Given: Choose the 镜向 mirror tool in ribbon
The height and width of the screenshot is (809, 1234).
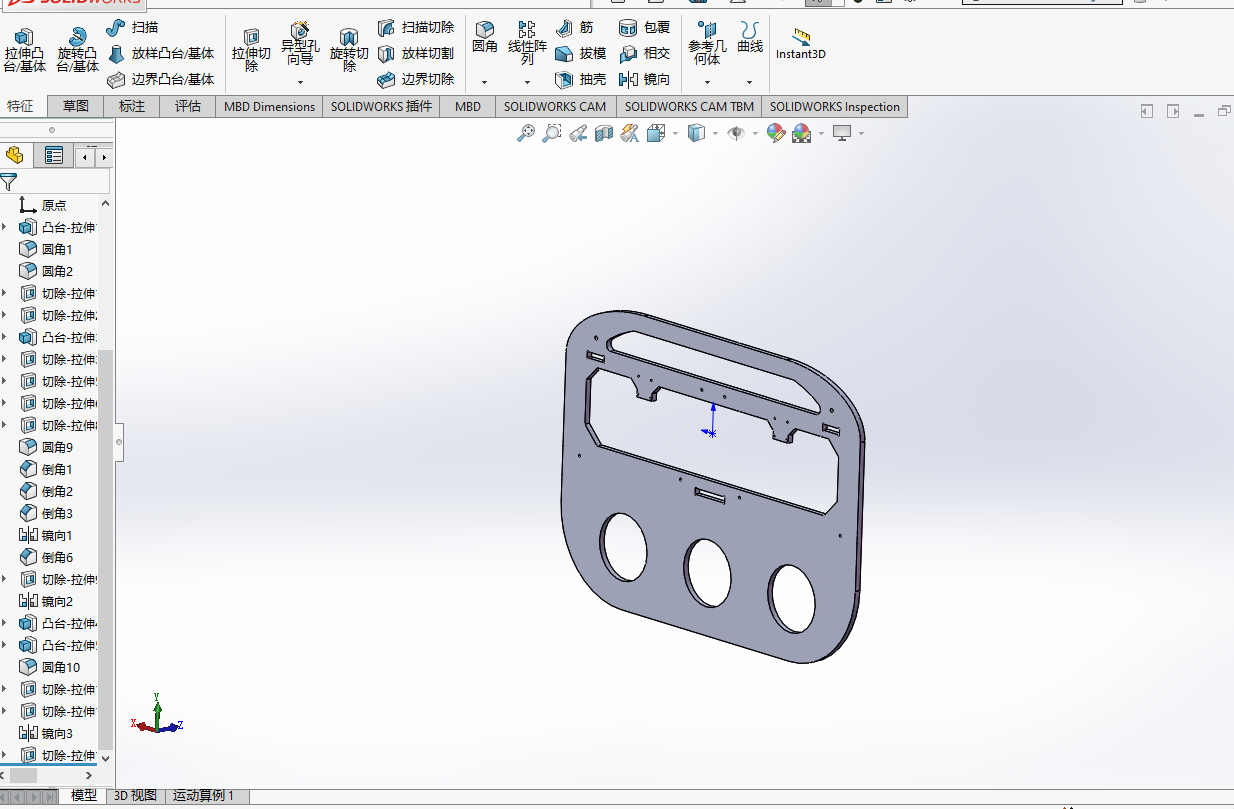Looking at the screenshot, I should (645, 79).
